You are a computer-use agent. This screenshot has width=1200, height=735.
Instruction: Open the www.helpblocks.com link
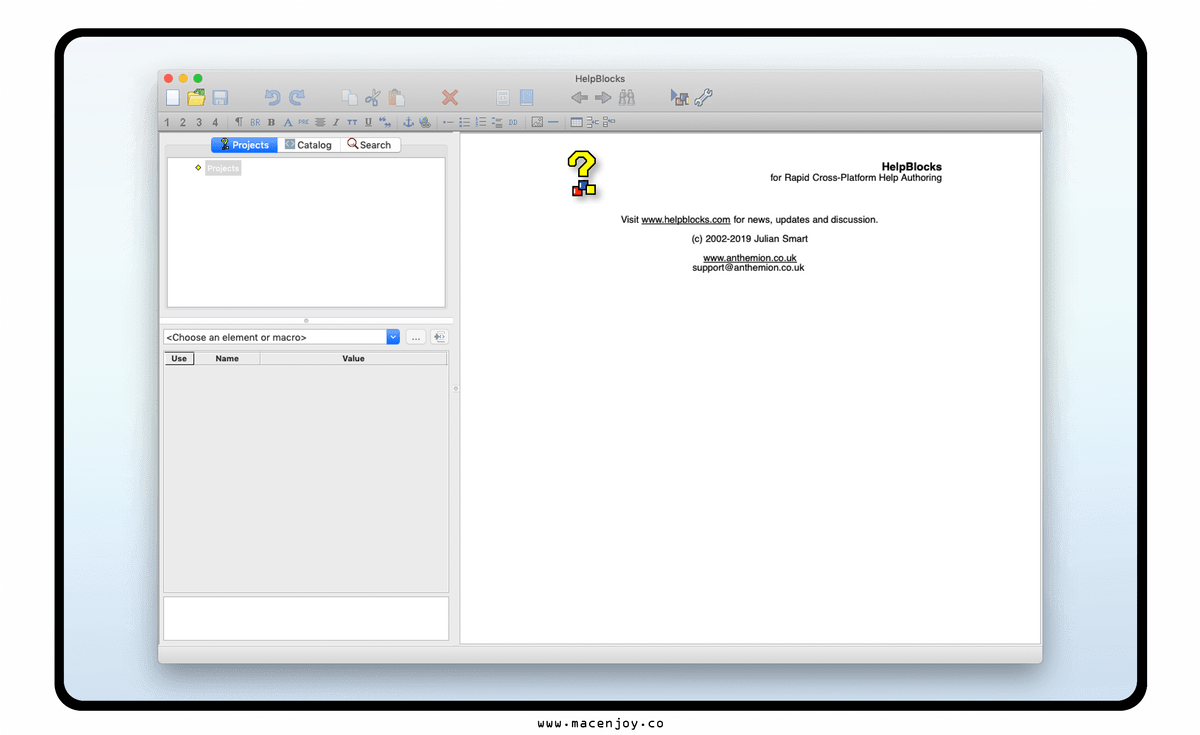[686, 219]
